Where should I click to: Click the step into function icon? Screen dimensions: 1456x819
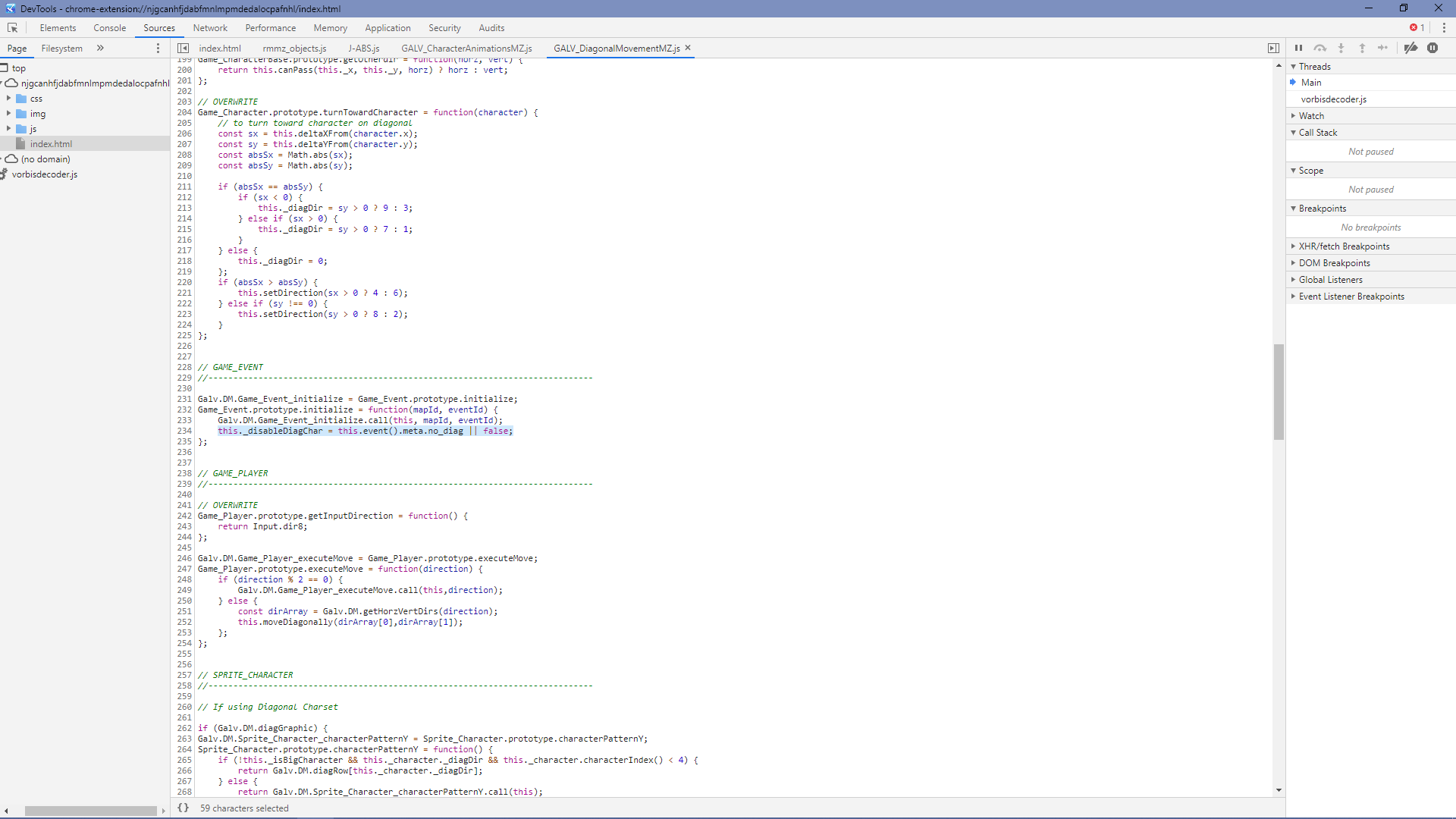pos(1341,48)
